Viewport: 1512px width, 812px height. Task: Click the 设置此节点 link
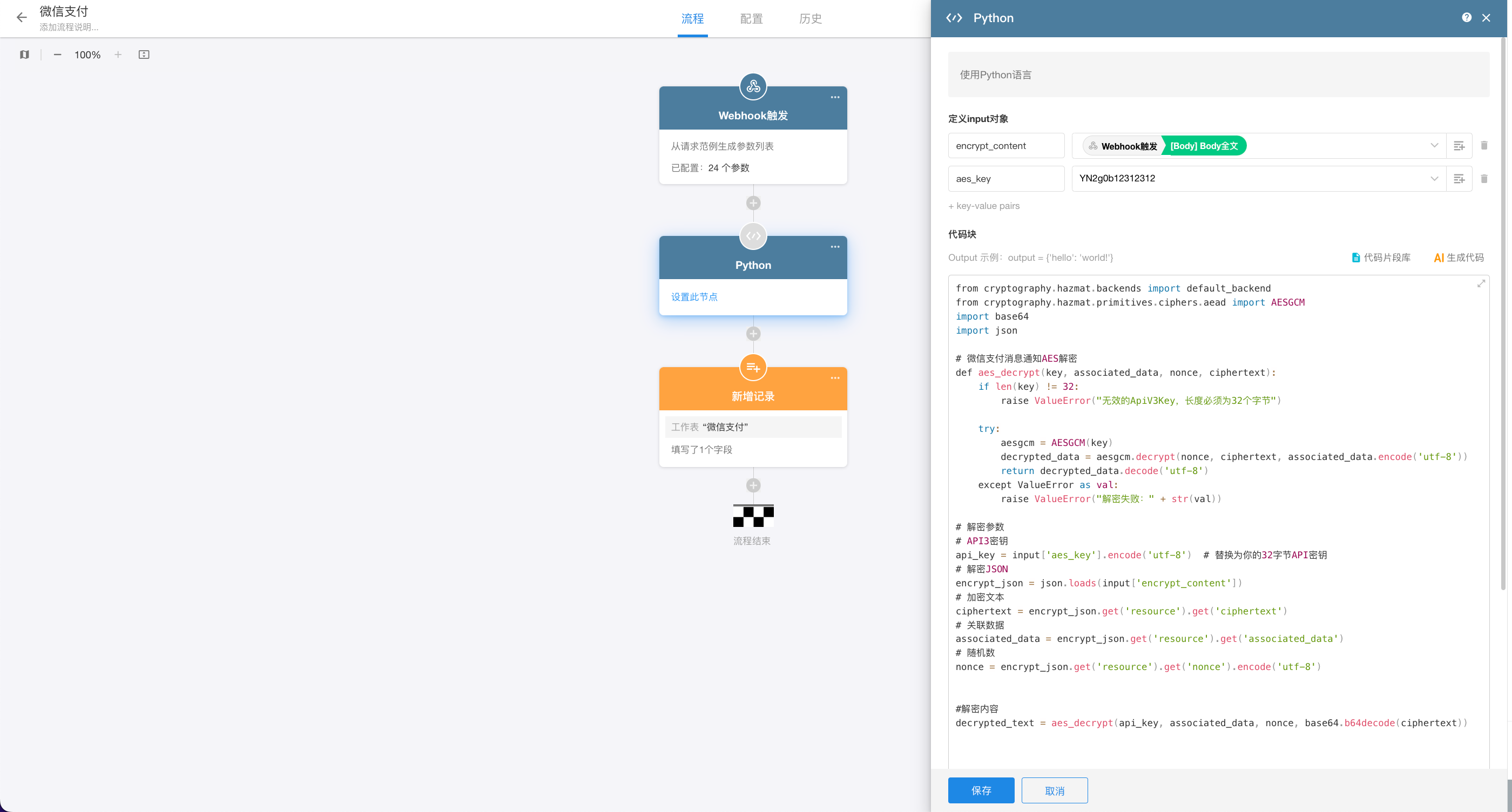click(x=694, y=297)
